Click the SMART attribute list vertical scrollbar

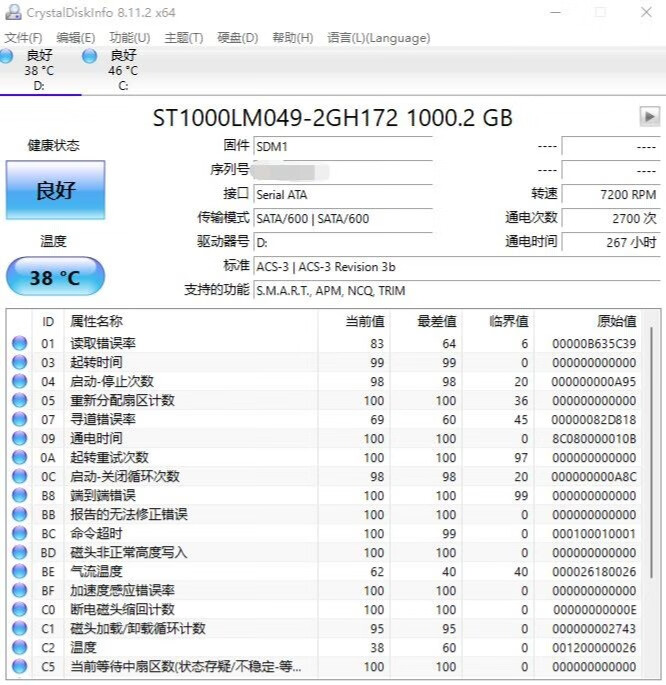click(x=652, y=494)
